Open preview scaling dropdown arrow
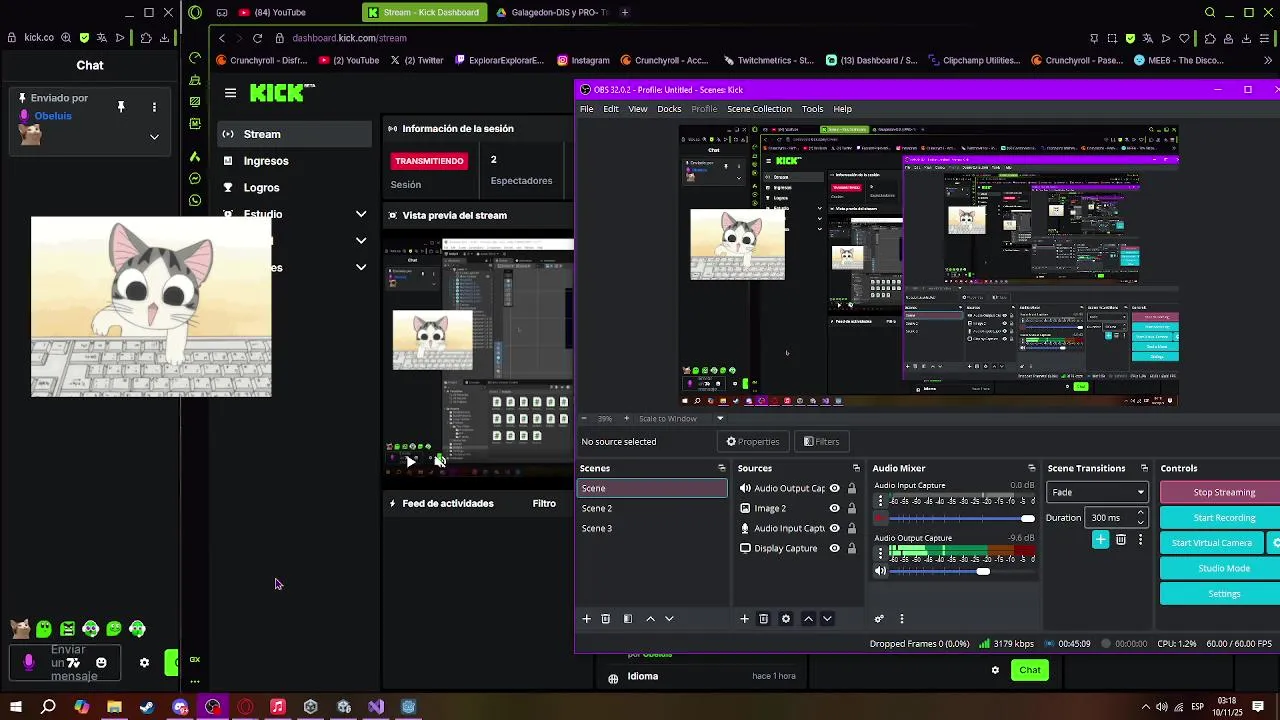Viewport: 1280px width, 720px height. point(719,419)
